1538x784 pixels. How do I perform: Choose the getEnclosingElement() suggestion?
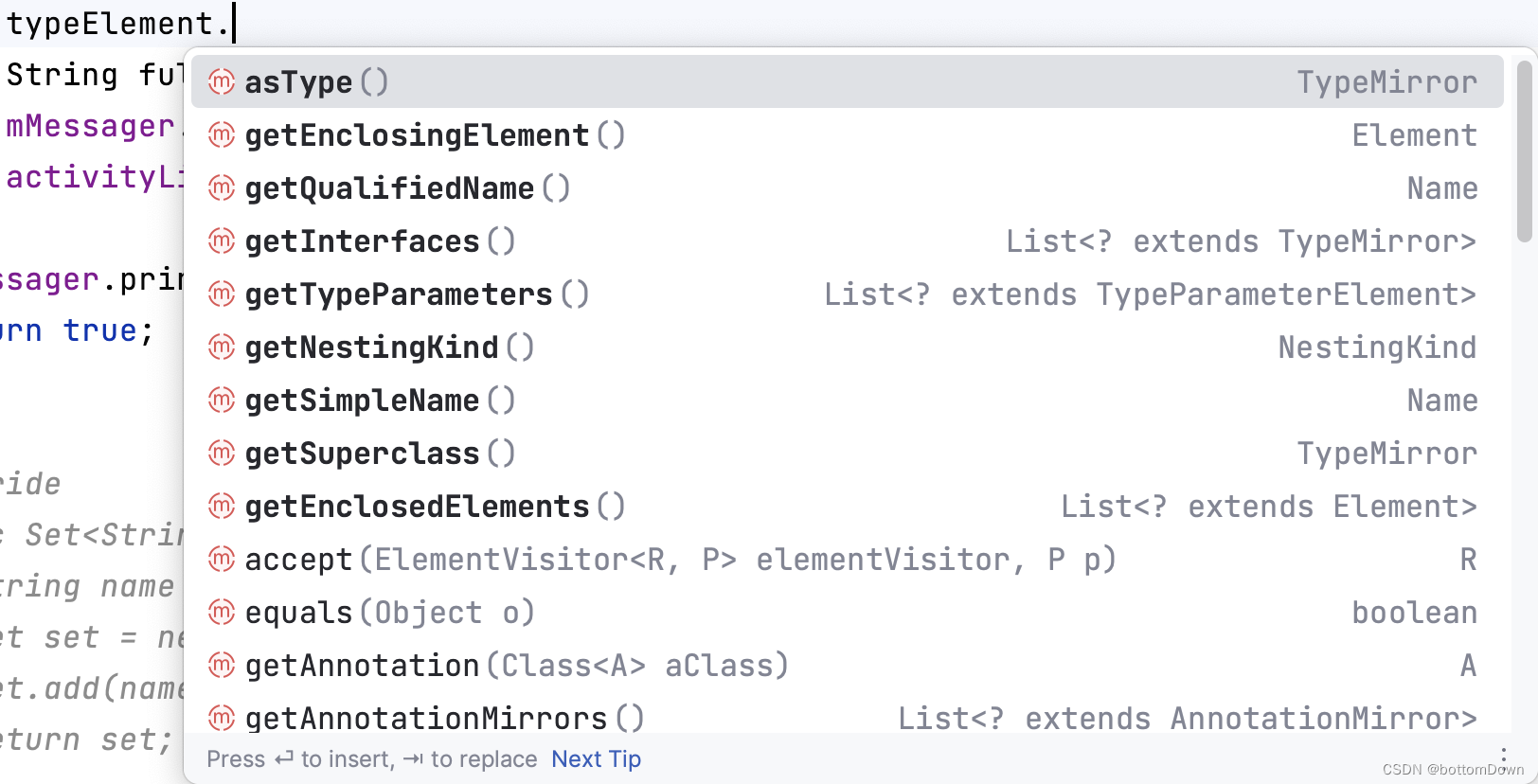pos(417,135)
